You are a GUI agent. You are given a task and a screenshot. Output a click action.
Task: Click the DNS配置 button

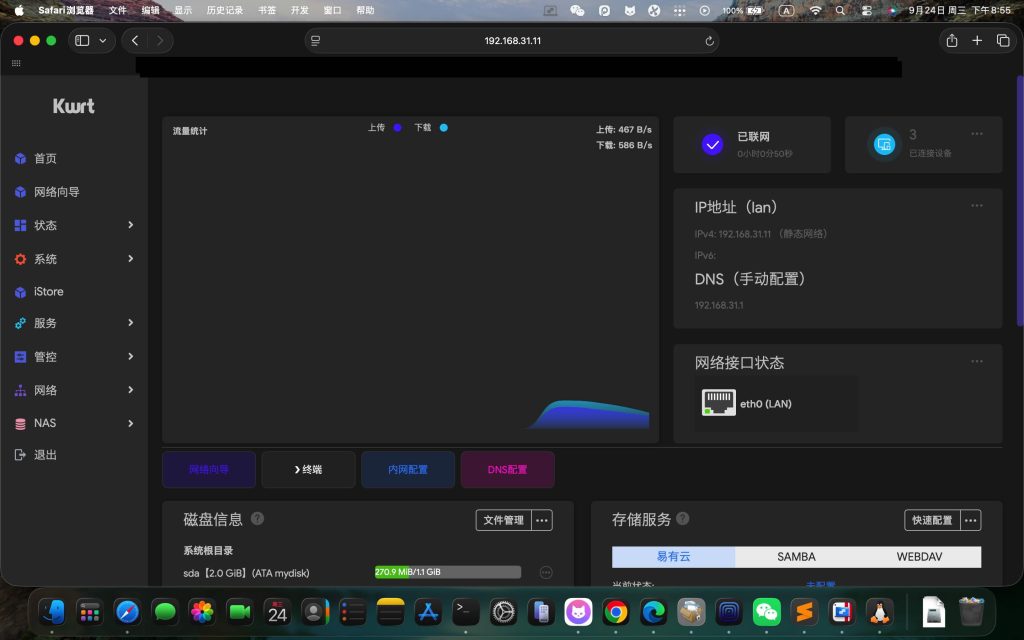click(507, 469)
